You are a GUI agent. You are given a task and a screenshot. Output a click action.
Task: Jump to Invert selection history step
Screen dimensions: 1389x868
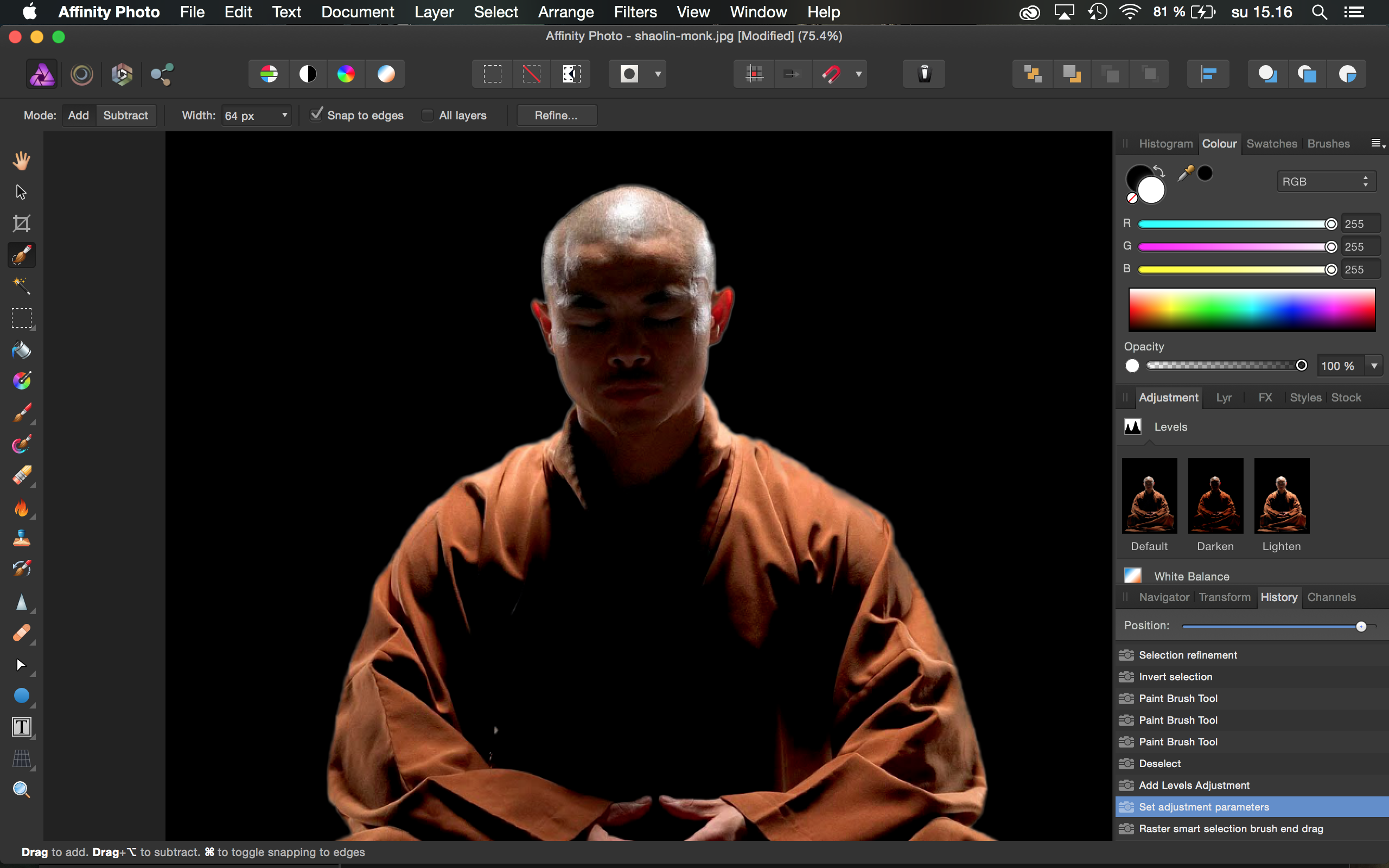point(1251,677)
